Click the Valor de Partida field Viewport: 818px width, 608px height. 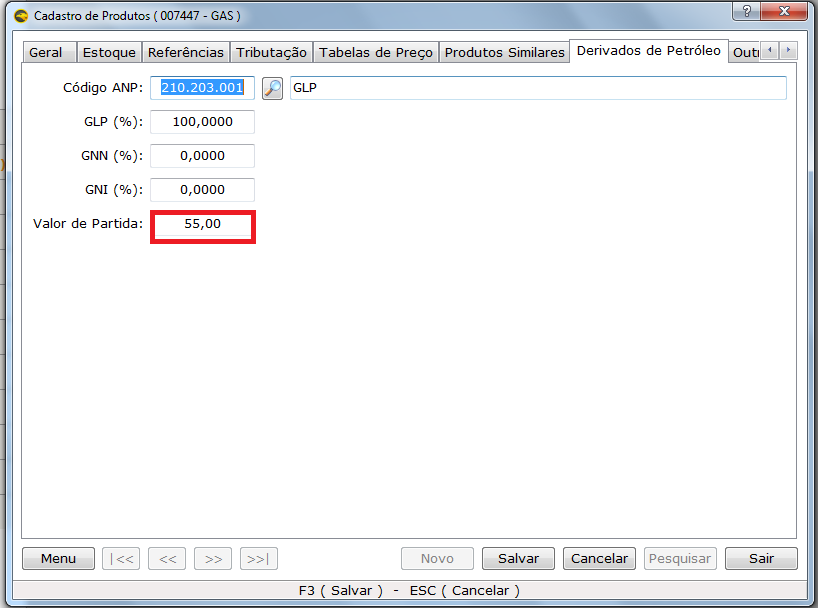pyautogui.click(x=202, y=225)
